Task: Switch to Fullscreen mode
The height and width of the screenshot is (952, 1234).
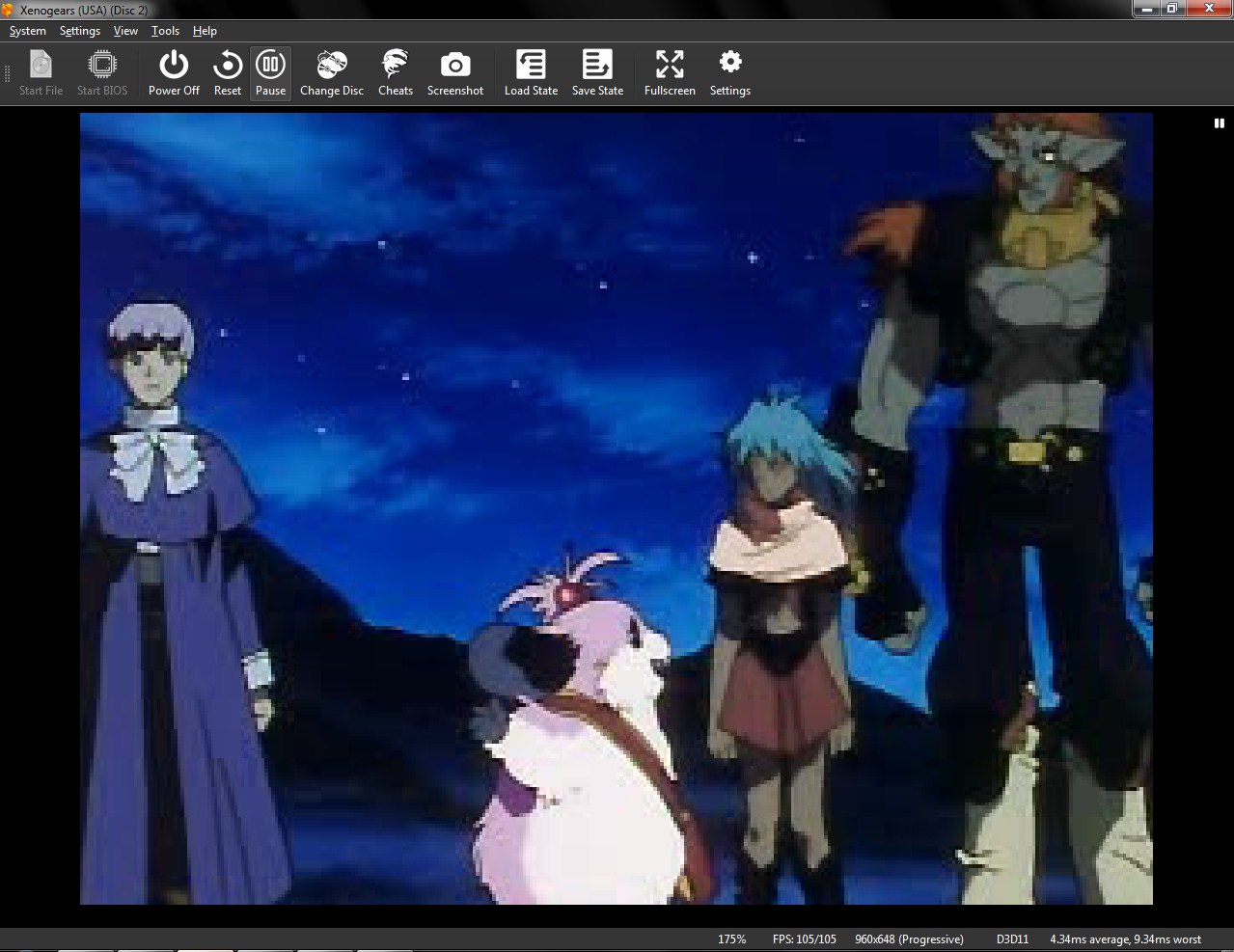Action: point(670,73)
